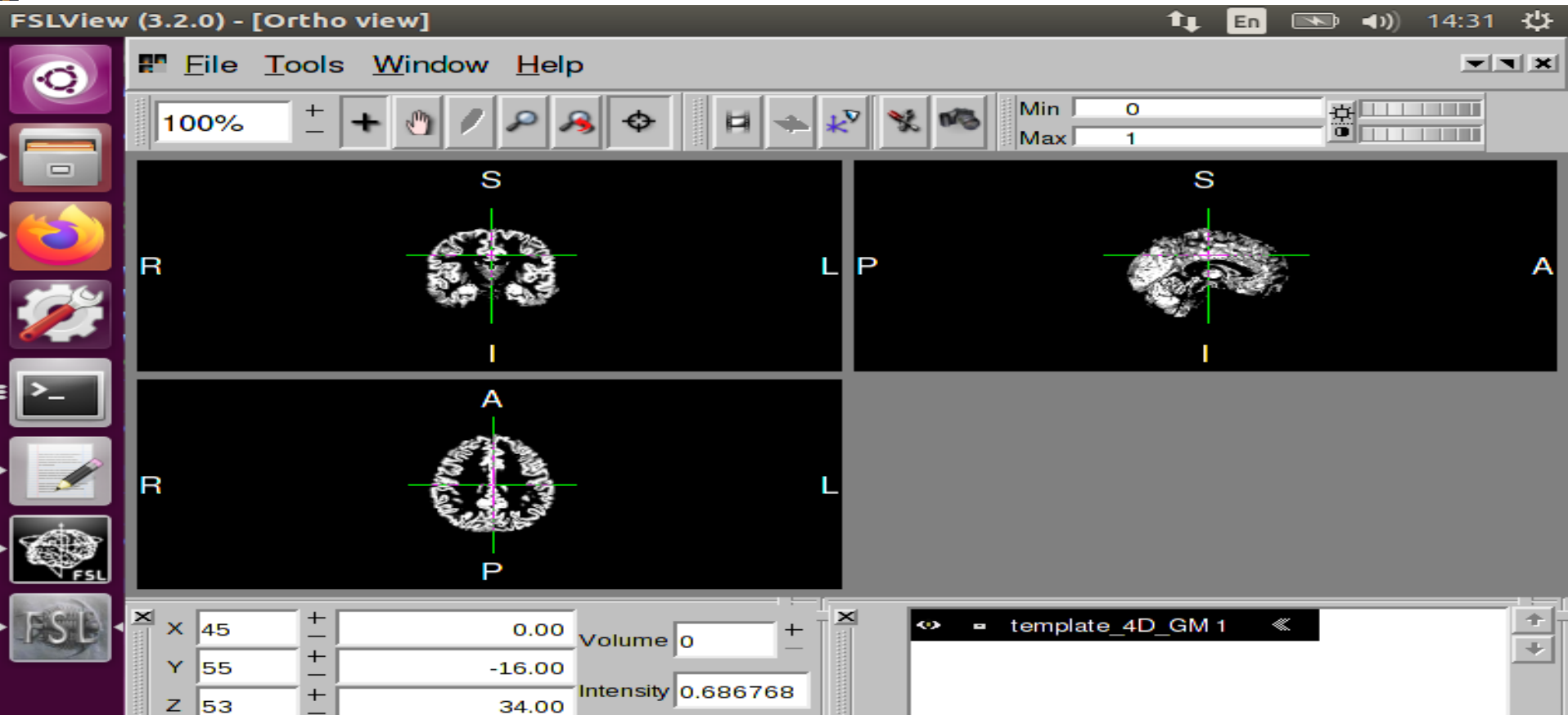
Task: Open System Settings wrench-gear icon
Action: (x=61, y=314)
